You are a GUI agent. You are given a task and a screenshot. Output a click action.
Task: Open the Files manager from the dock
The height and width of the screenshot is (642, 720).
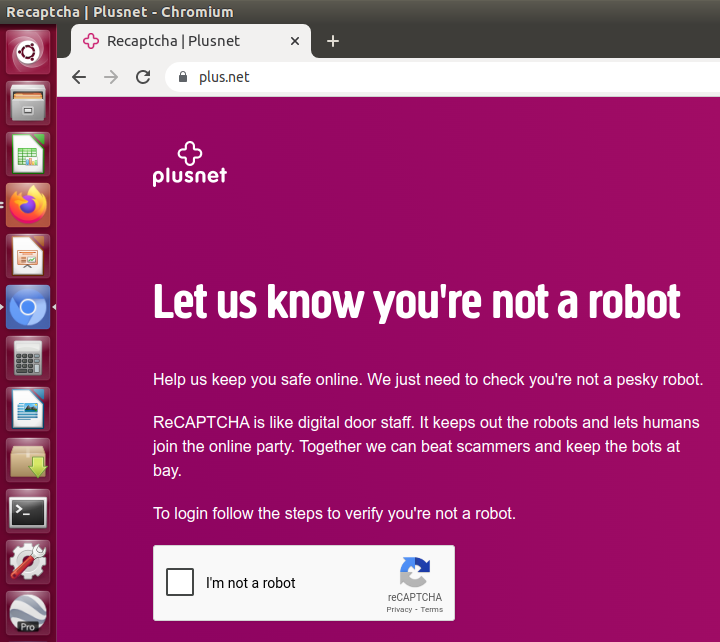click(28, 102)
